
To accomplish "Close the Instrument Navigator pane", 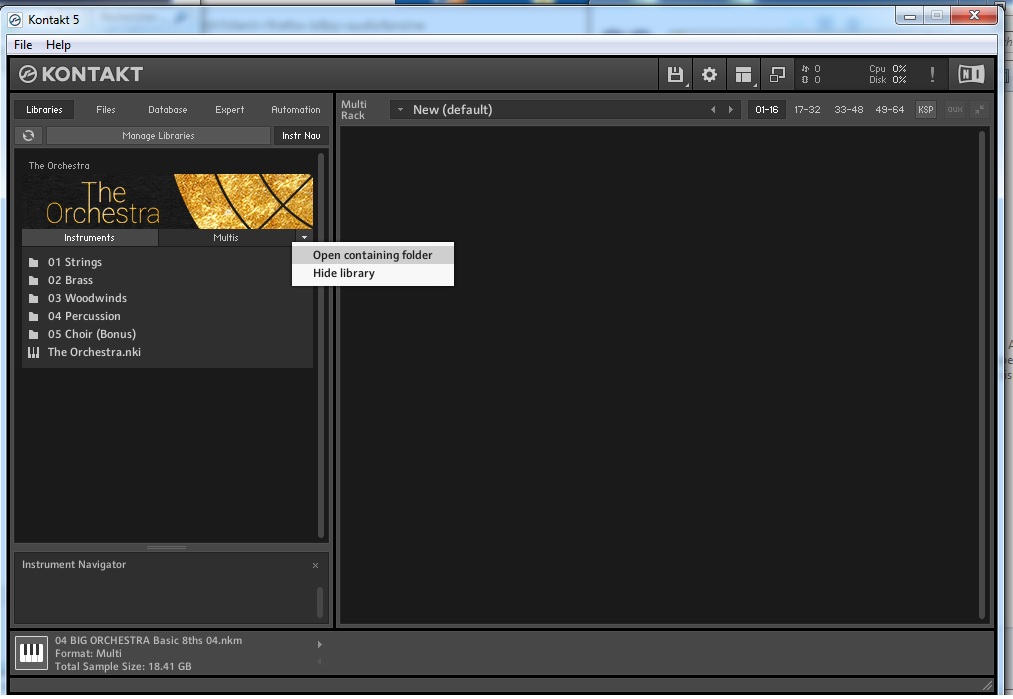I will click(315, 565).
